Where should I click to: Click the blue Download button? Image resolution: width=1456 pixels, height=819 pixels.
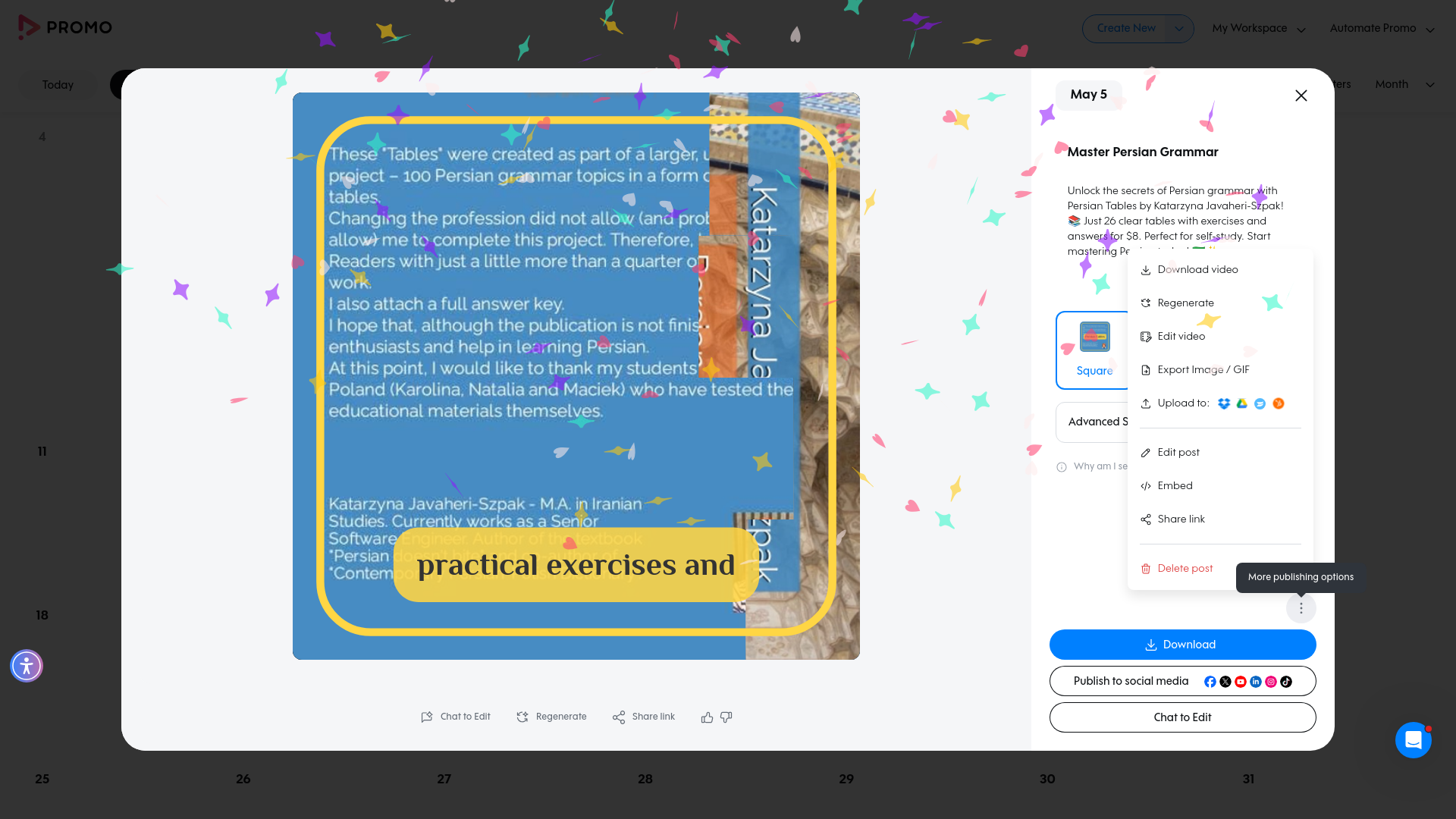[1182, 645]
